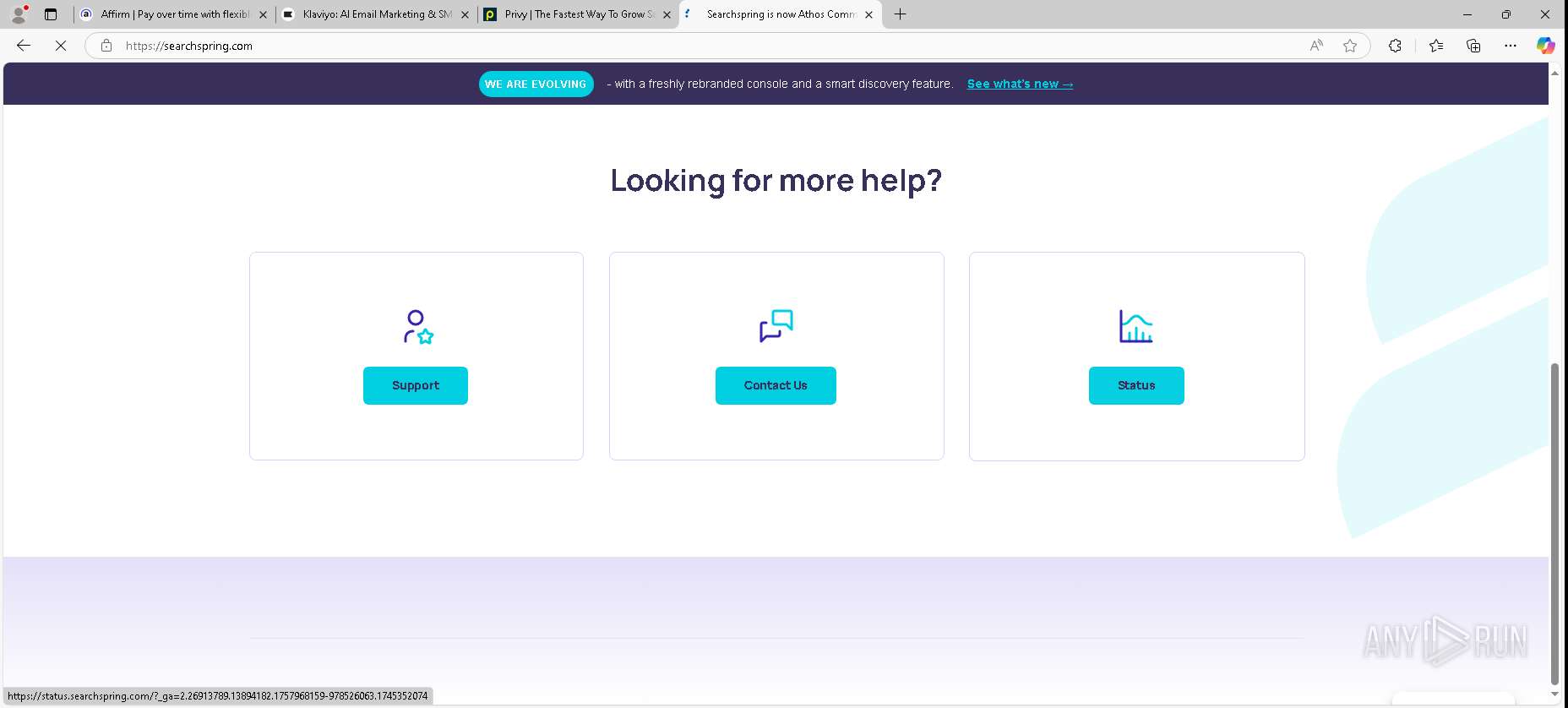Open the Settings and more ellipsis menu
Viewport: 1568px width, 708px height.
[1511, 46]
